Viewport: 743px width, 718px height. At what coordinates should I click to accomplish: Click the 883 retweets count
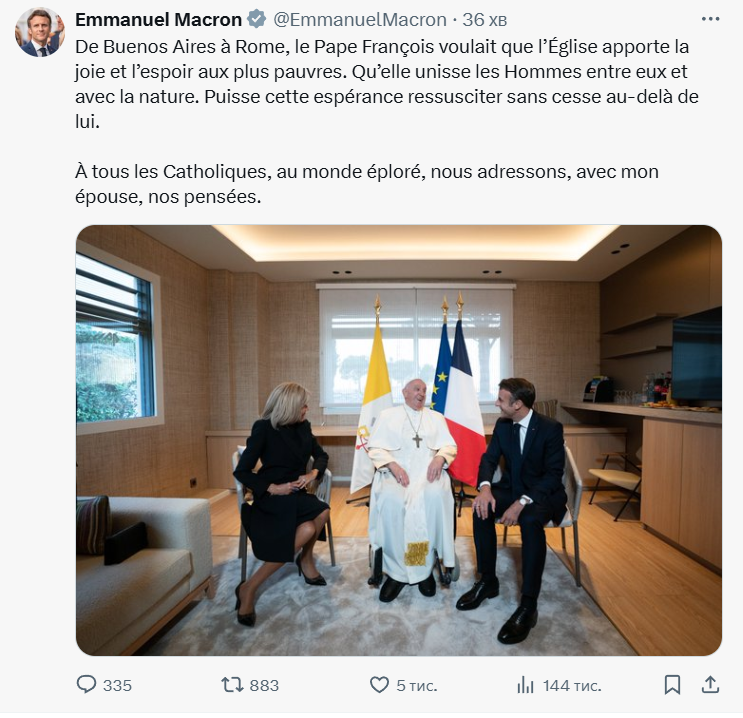(264, 685)
